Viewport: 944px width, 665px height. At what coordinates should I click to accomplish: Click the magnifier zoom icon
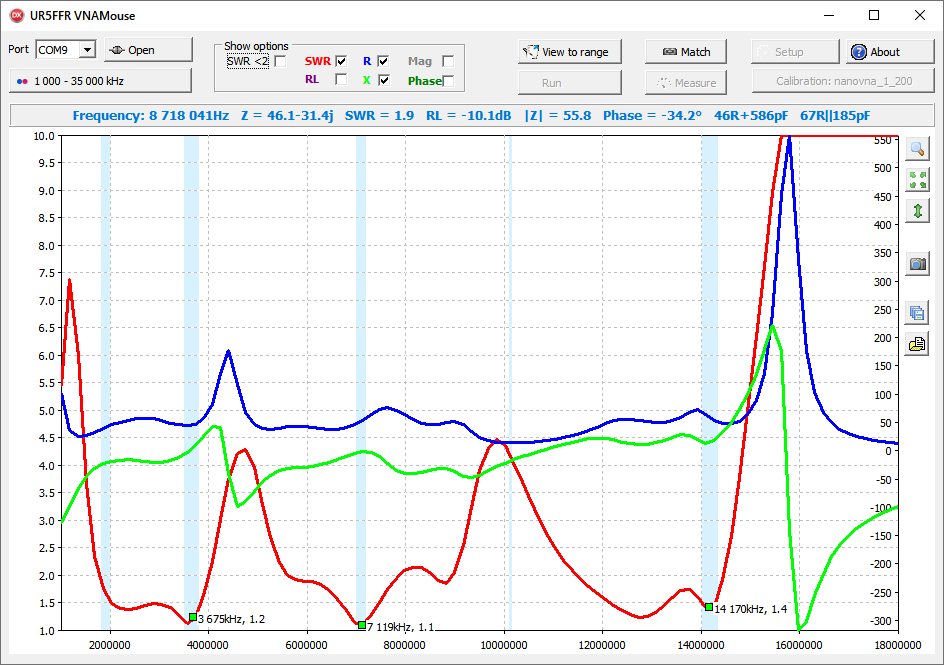point(917,149)
